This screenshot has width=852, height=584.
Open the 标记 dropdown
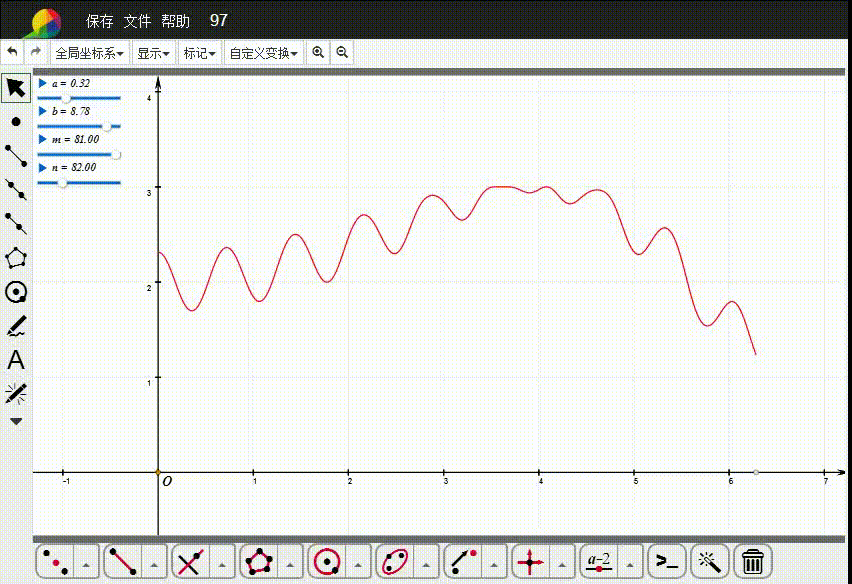199,53
